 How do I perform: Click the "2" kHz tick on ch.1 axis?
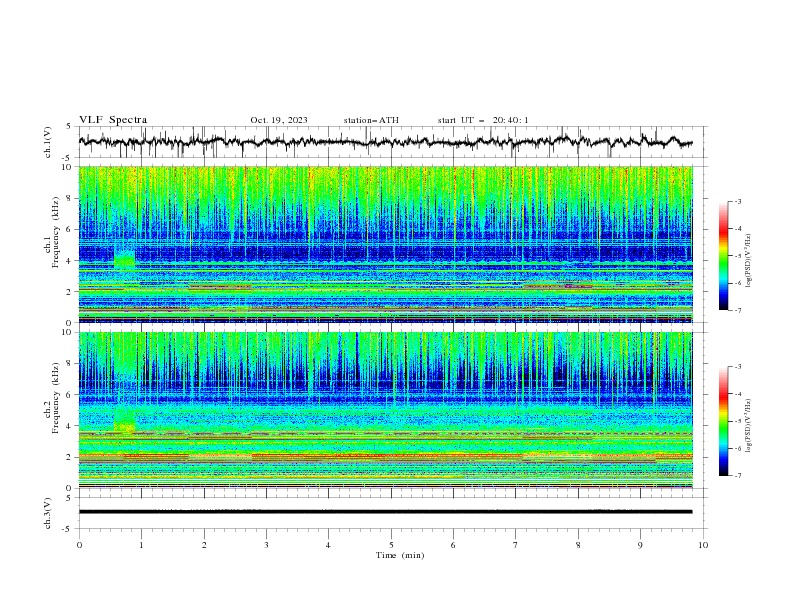(x=70, y=292)
